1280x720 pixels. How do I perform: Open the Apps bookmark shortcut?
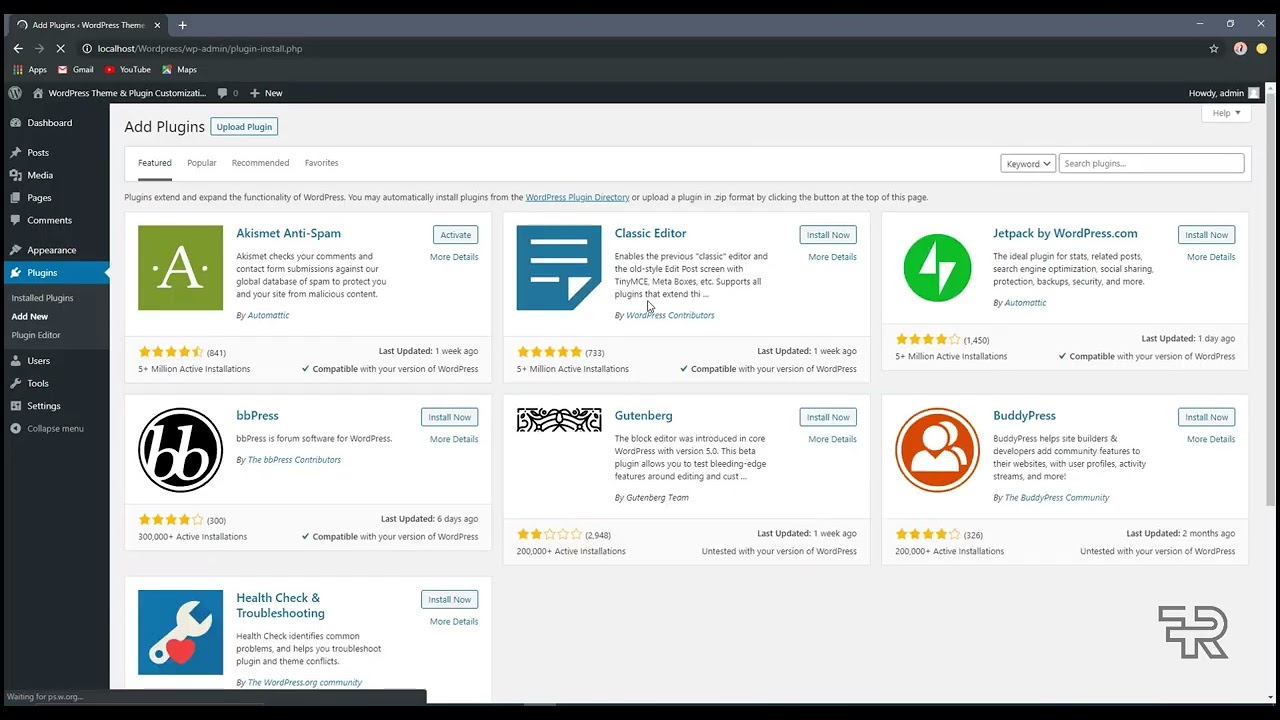(30, 70)
